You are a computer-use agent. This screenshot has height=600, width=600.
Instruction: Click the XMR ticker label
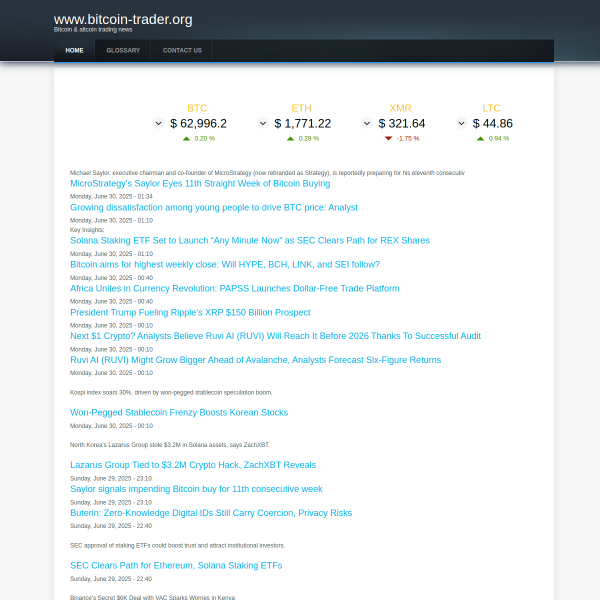(400, 108)
